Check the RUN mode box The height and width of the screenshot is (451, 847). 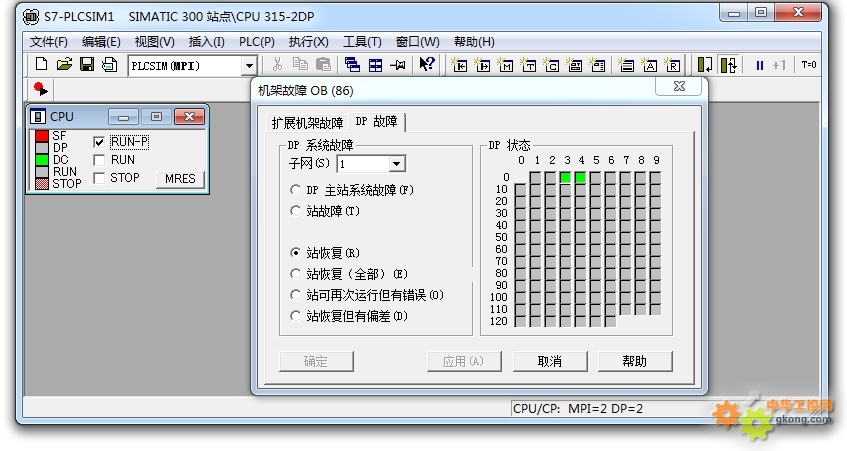[99, 160]
